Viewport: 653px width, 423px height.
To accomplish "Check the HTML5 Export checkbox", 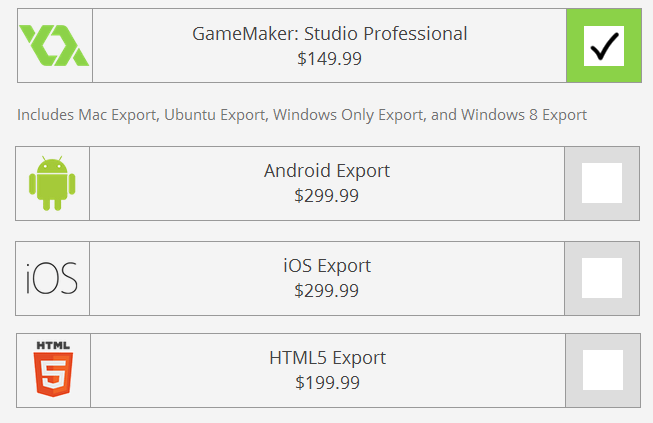I will pos(602,370).
